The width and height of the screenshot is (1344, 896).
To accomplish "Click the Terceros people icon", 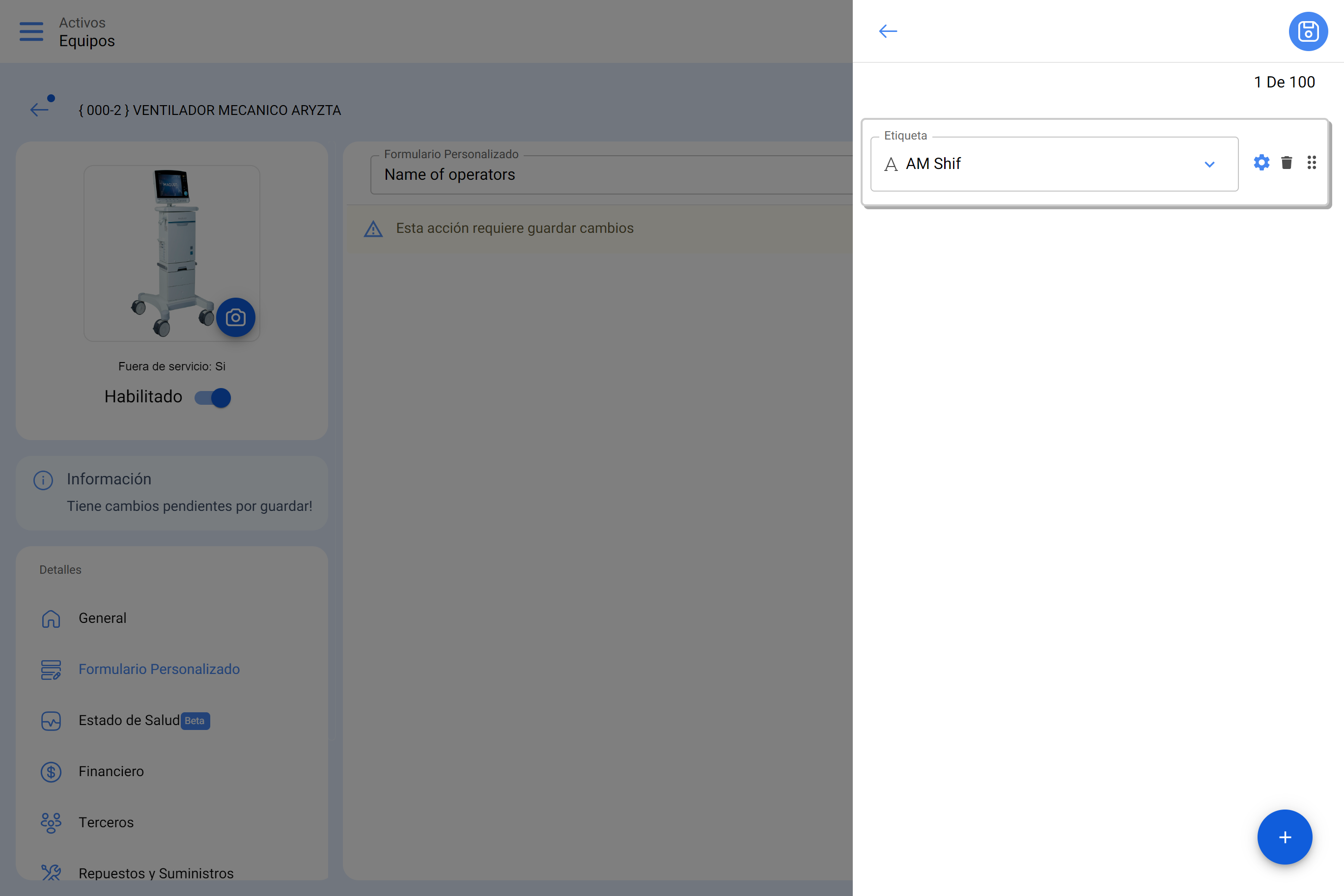I will (51, 823).
